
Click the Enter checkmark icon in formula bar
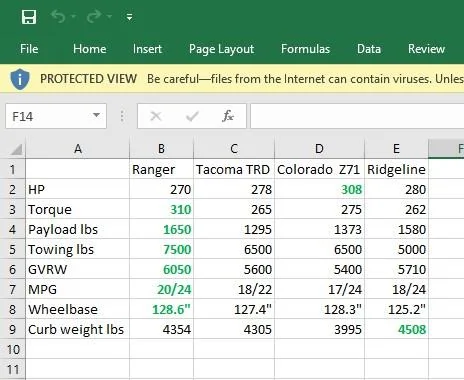click(192, 116)
